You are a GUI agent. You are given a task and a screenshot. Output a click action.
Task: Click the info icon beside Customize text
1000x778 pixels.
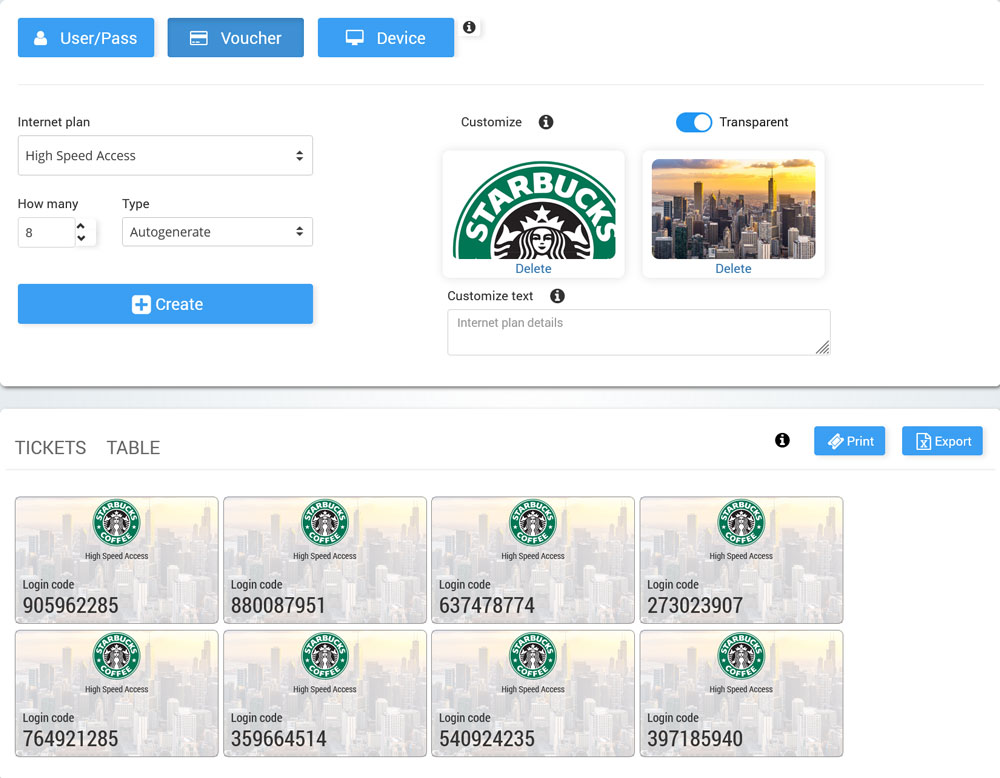click(x=558, y=296)
